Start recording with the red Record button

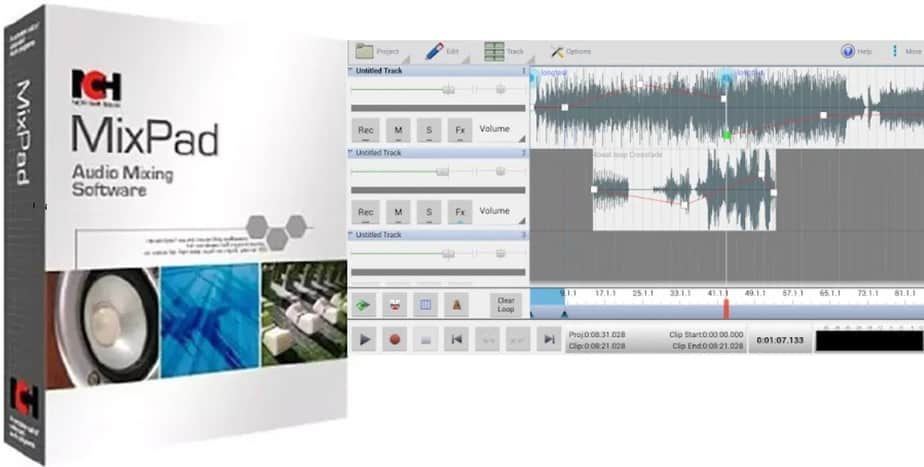[x=395, y=339]
